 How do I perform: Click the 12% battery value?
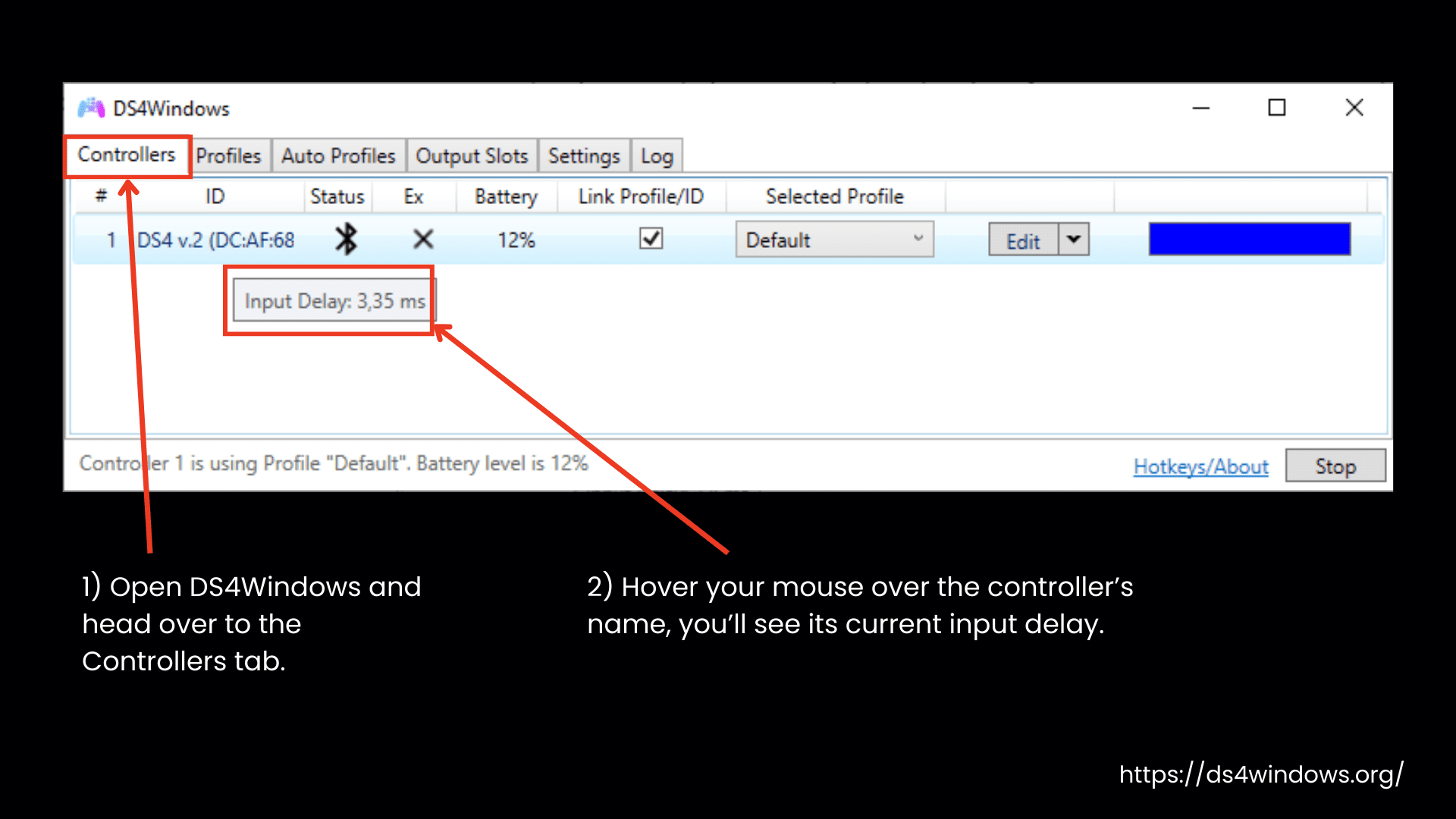[x=516, y=240]
